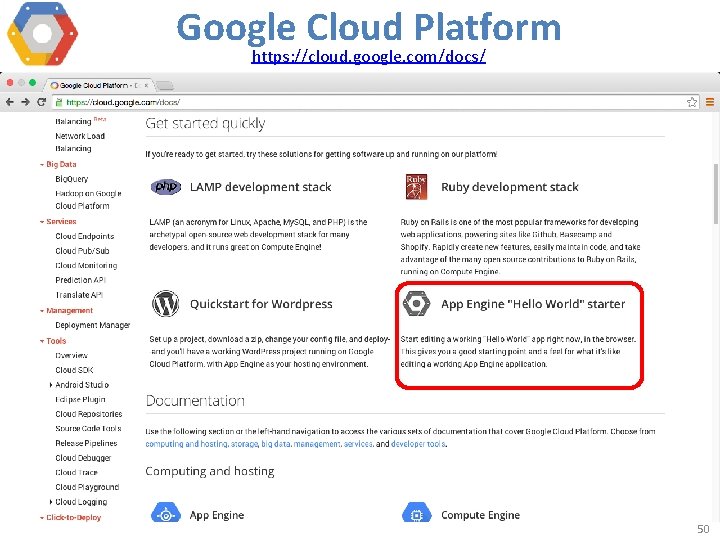Follow the 'developer tools' link
The image size is (720, 540).
pyautogui.click(x=418, y=444)
